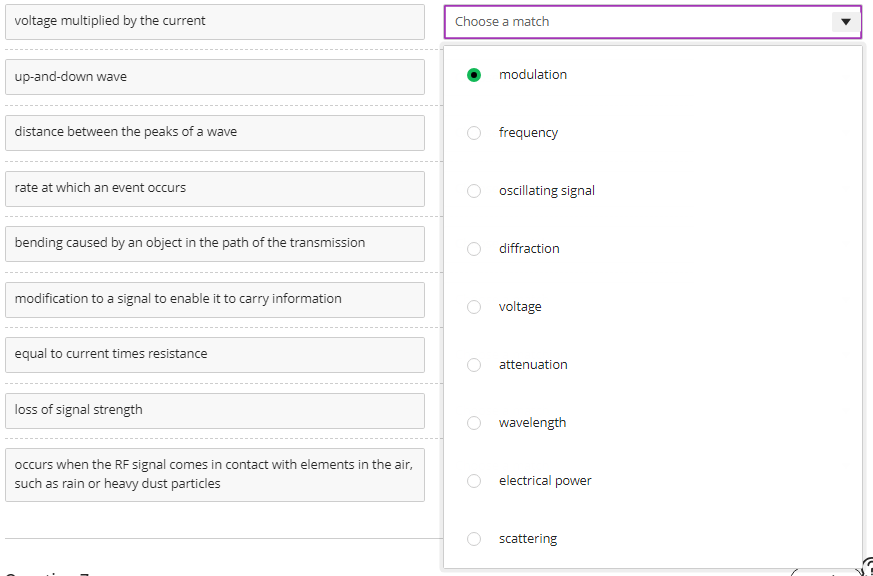
Task: Pick the diffraction radio option
Action: (x=474, y=249)
